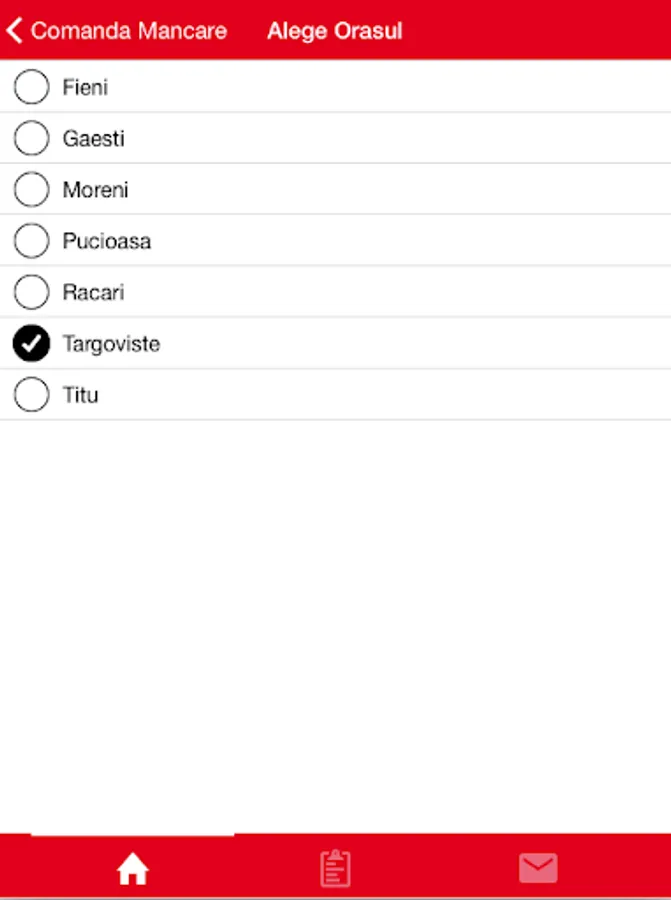The width and height of the screenshot is (671, 900).
Task: Open the envelope messages icon
Action: 538,868
